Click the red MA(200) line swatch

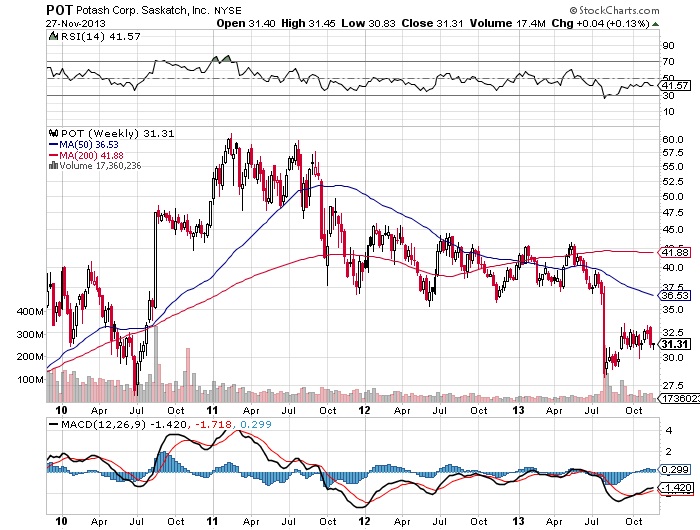(53, 155)
